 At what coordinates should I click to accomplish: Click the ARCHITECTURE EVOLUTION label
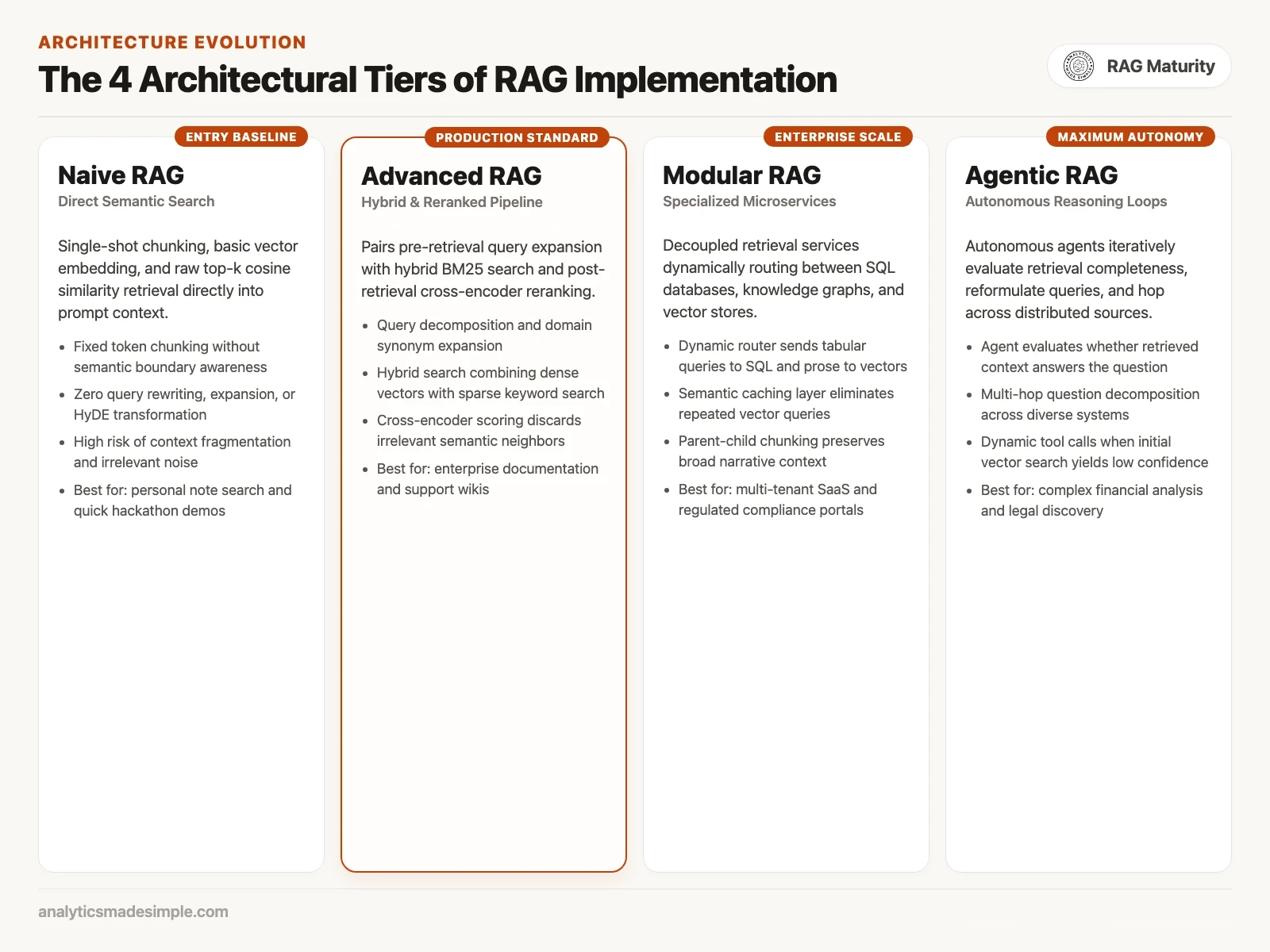tap(172, 42)
